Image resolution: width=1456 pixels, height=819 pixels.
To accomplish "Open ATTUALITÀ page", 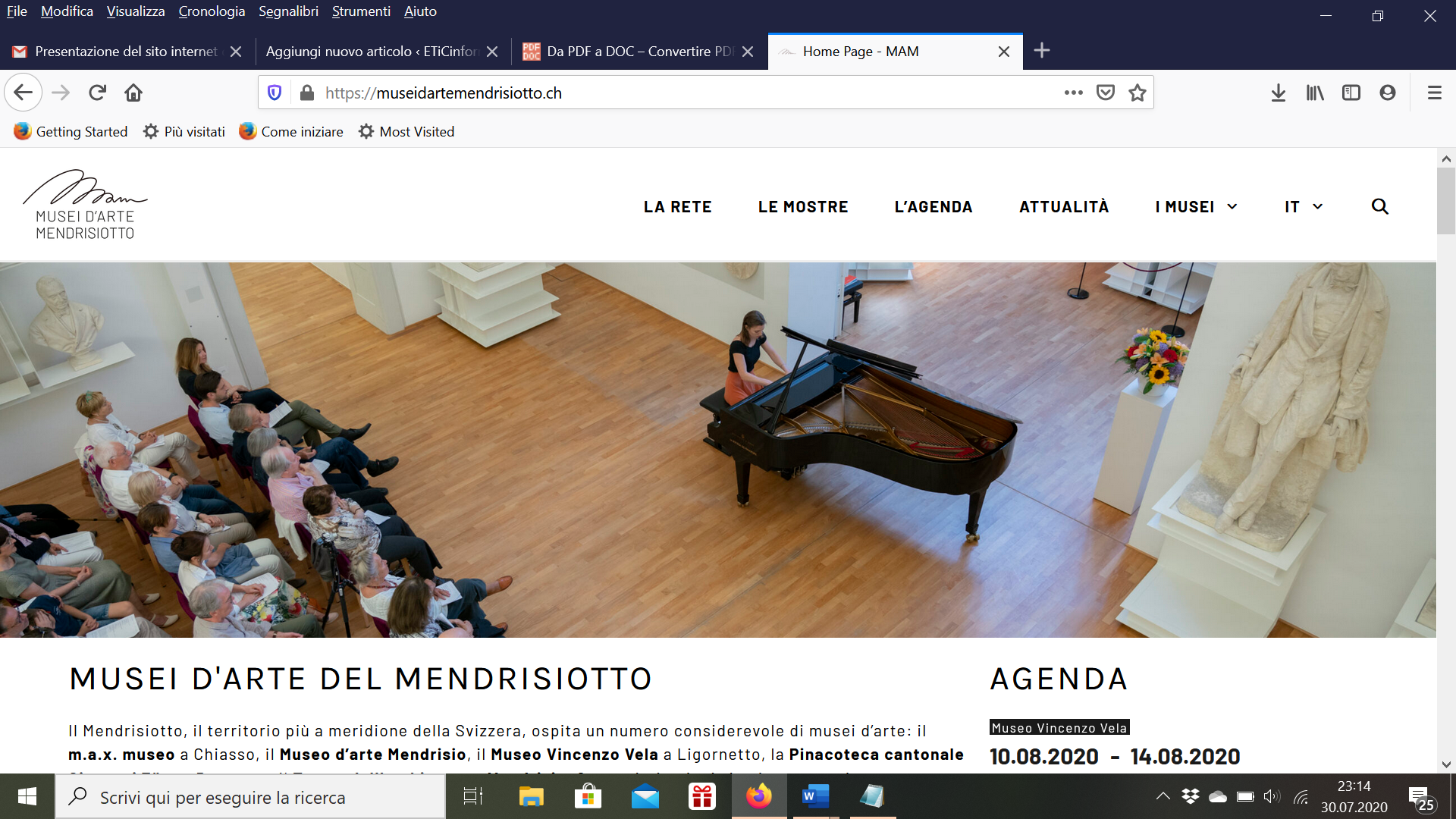I will click(1064, 207).
